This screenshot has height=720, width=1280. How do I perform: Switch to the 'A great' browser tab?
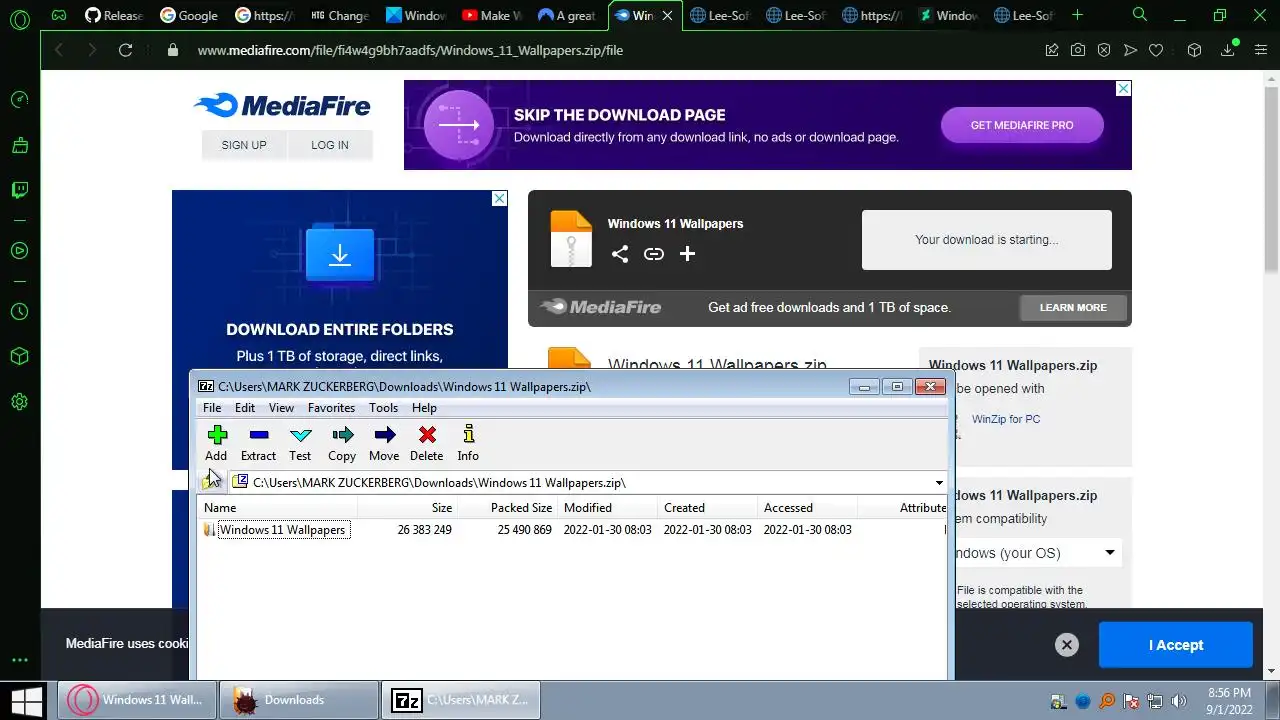pyautogui.click(x=567, y=15)
